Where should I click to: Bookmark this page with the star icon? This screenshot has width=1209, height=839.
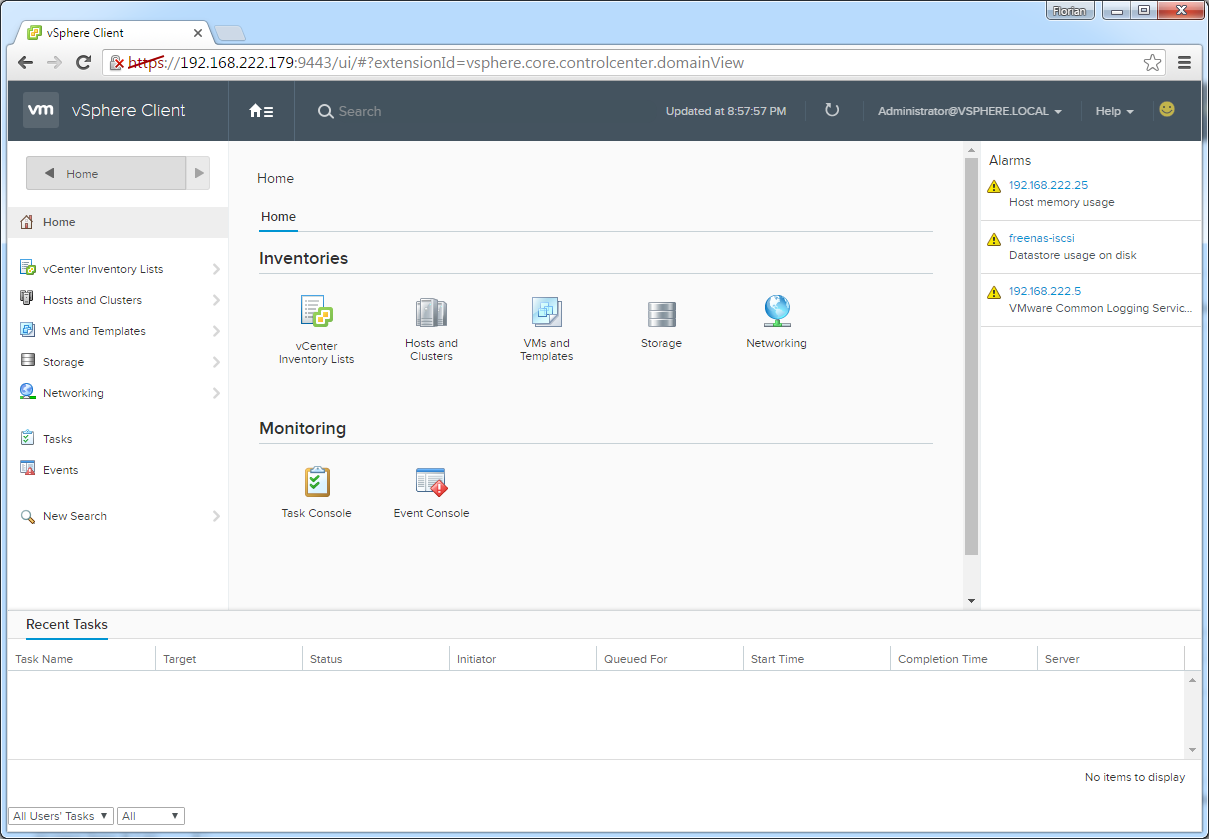tap(1152, 63)
